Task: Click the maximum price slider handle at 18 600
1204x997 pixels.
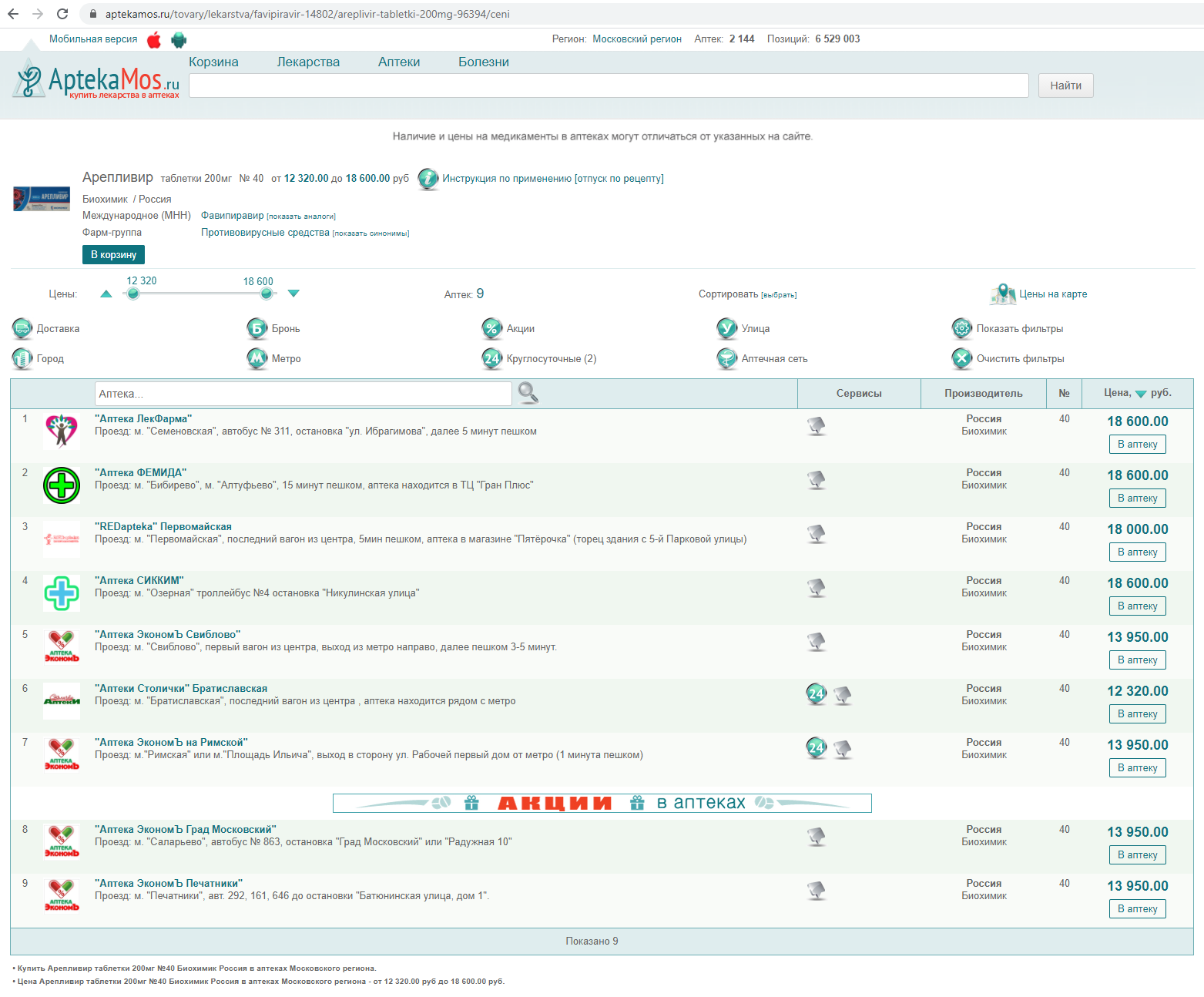Action: pyautogui.click(x=267, y=294)
